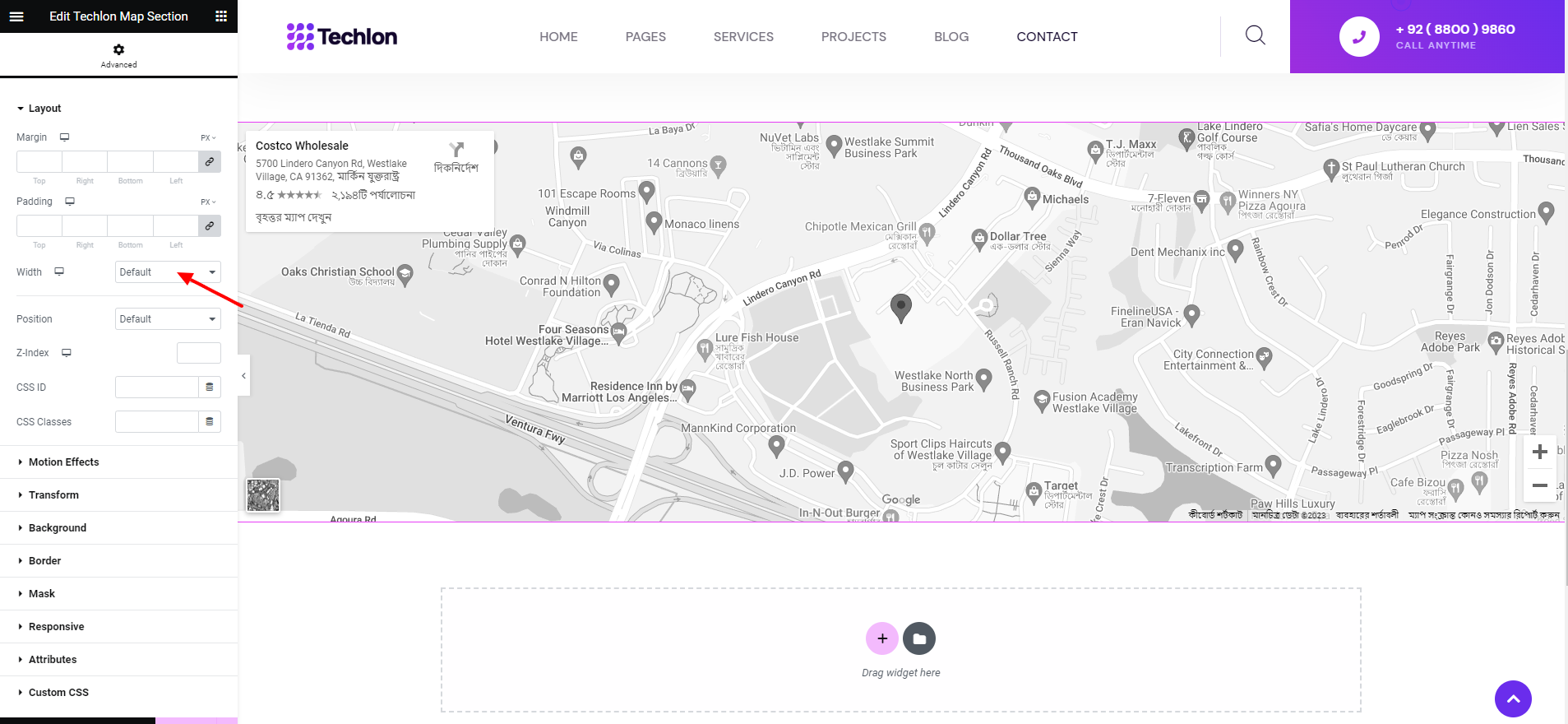Image resolution: width=1568 pixels, height=724 pixels.
Task: Click the satellite view thumbnail on map
Action: 263,495
